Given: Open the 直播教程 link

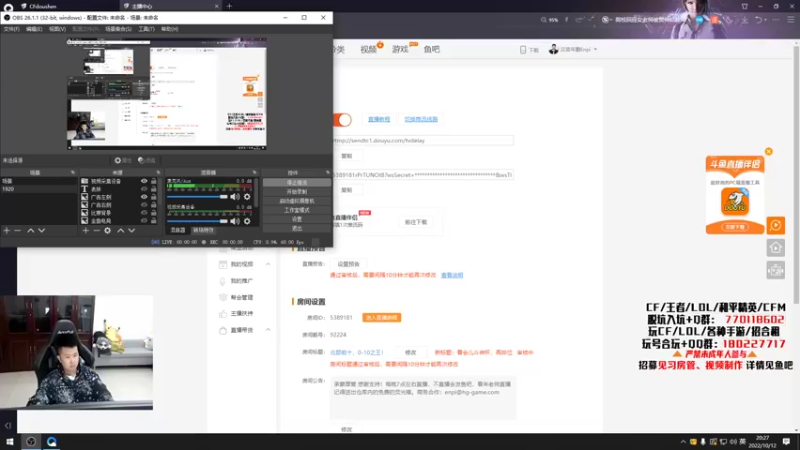Looking at the screenshot, I should [x=379, y=119].
